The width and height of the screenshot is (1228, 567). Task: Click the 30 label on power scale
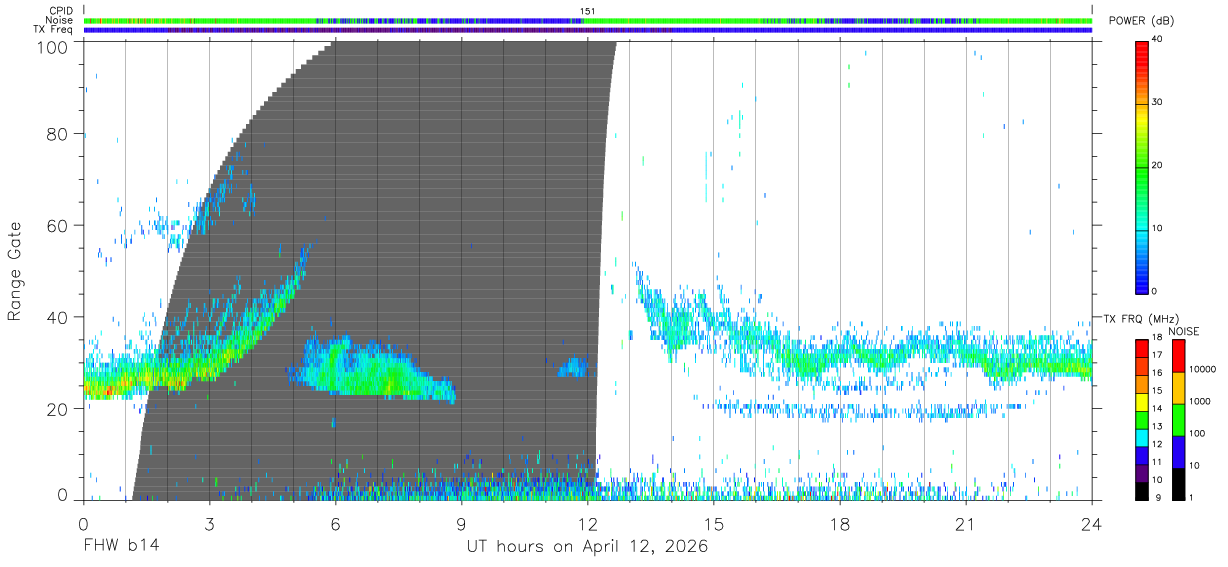[1157, 103]
